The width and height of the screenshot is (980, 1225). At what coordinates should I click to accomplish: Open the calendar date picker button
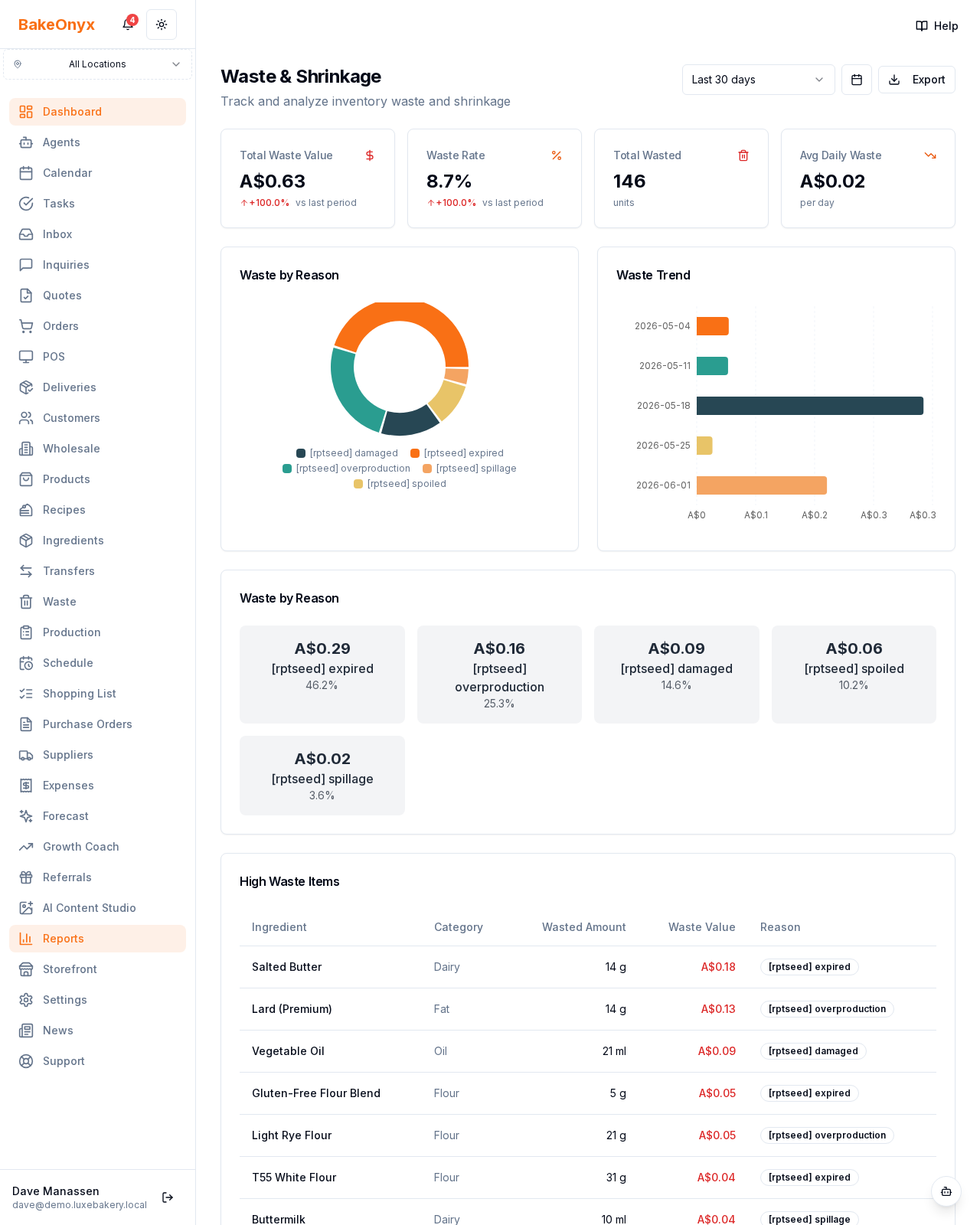click(857, 80)
